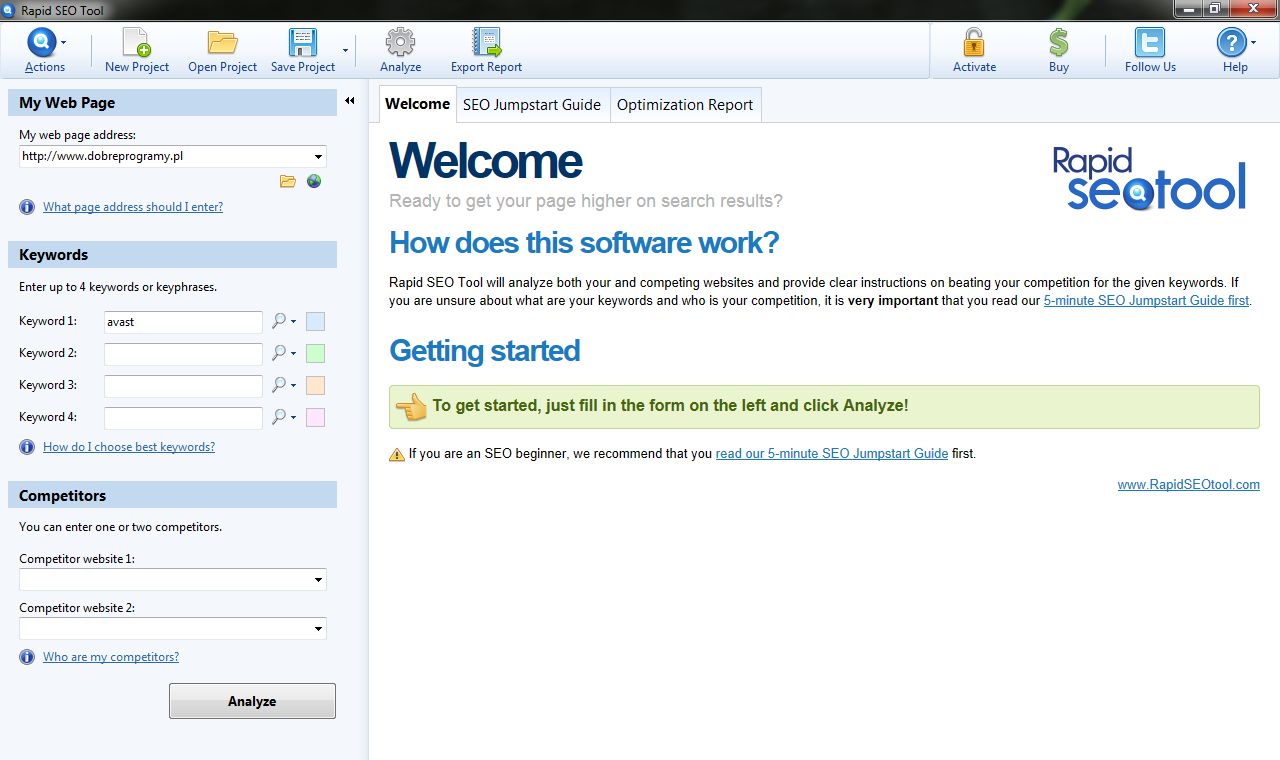Click the 'How does this software work?' heading
Screen dimensions: 1280x760
click(584, 243)
